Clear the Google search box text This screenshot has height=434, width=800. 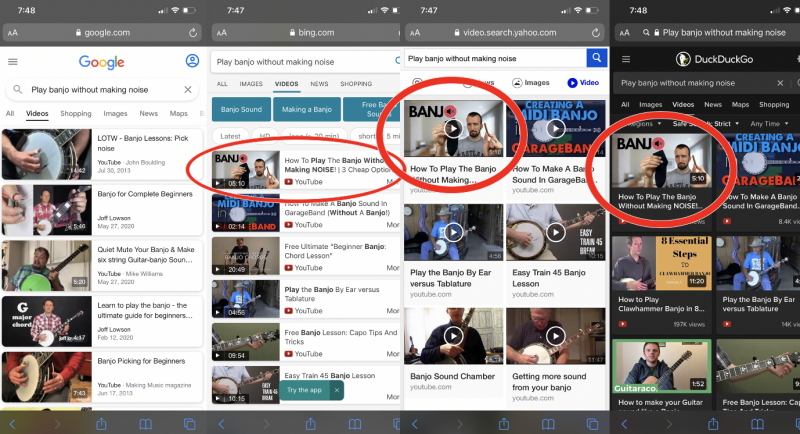(x=187, y=90)
